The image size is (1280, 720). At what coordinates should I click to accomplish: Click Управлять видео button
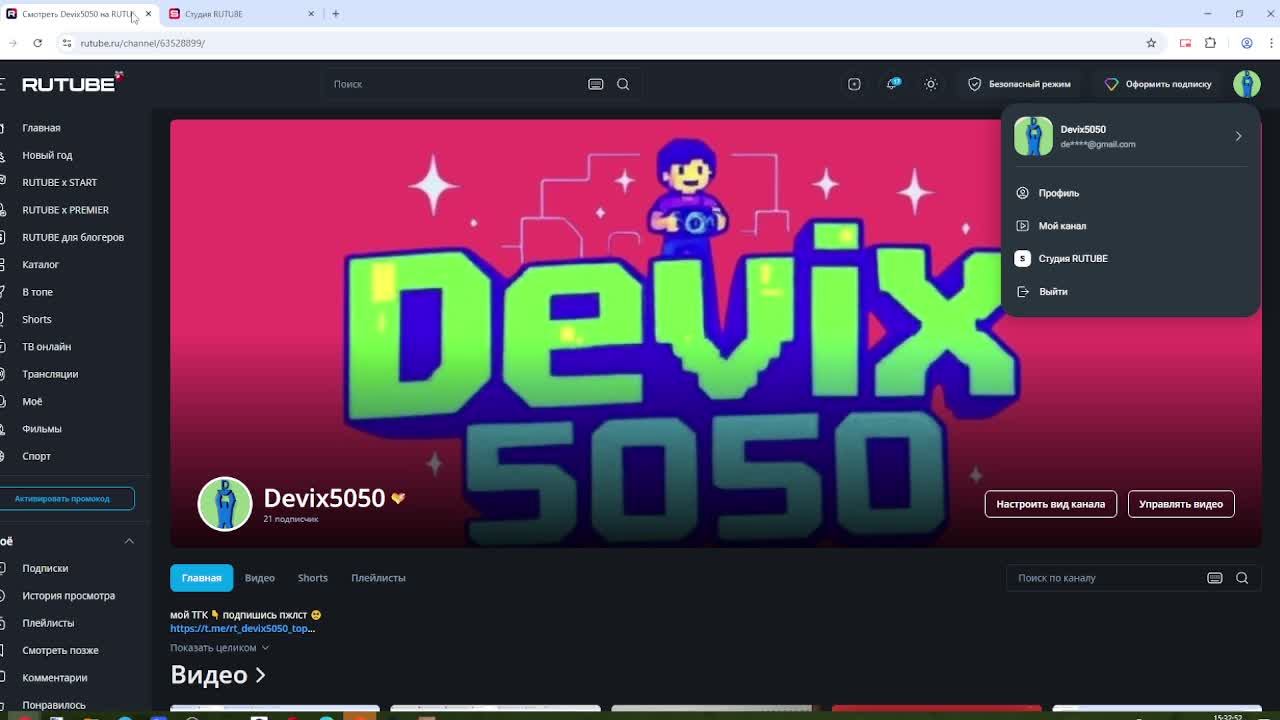(1181, 504)
